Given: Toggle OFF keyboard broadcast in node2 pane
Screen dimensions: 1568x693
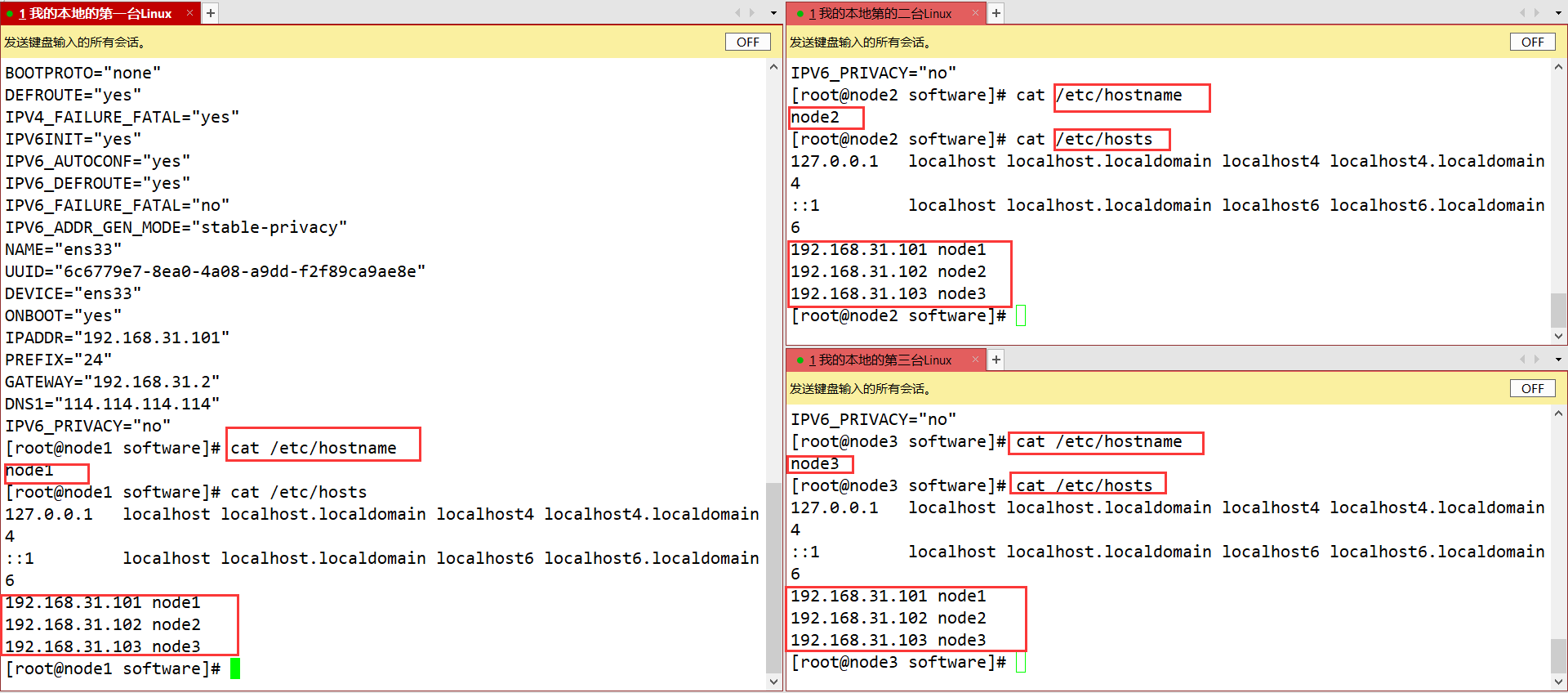Looking at the screenshot, I should tap(1532, 42).
